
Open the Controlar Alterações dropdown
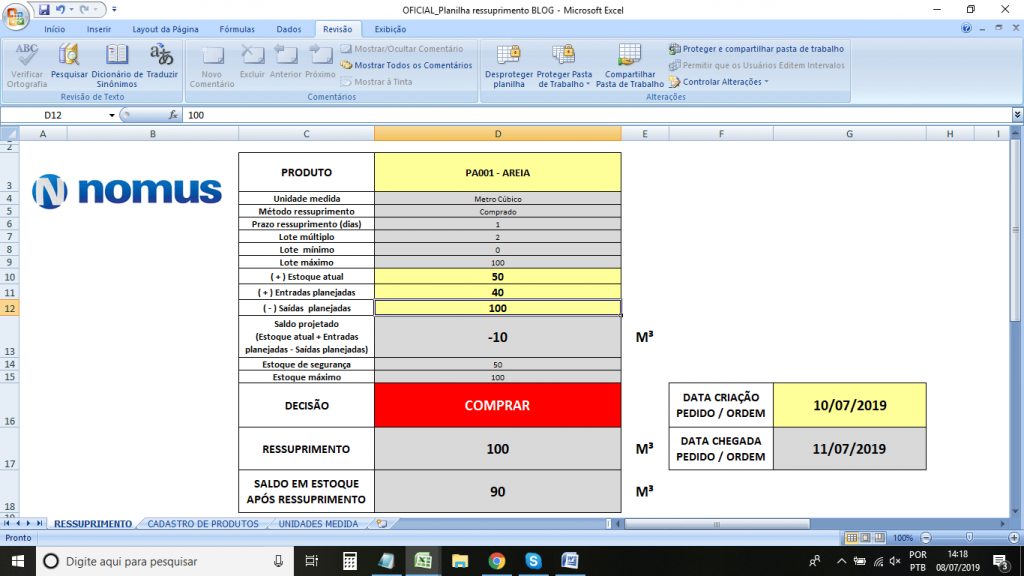point(719,82)
